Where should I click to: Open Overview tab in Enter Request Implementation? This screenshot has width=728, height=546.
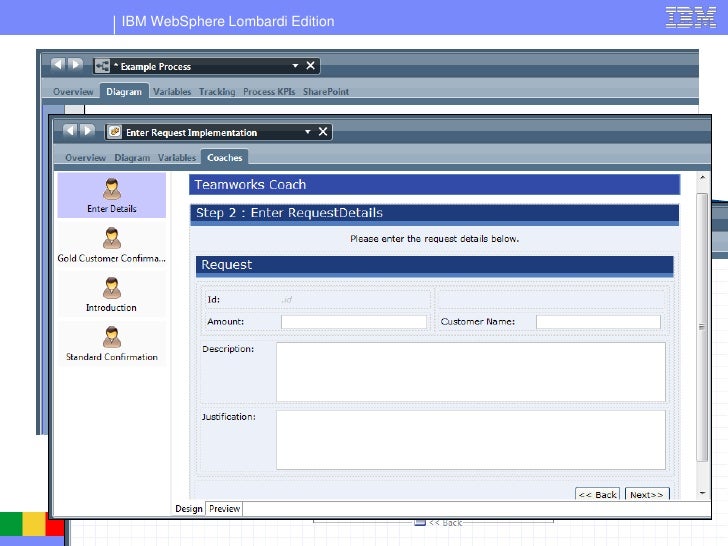pos(85,158)
